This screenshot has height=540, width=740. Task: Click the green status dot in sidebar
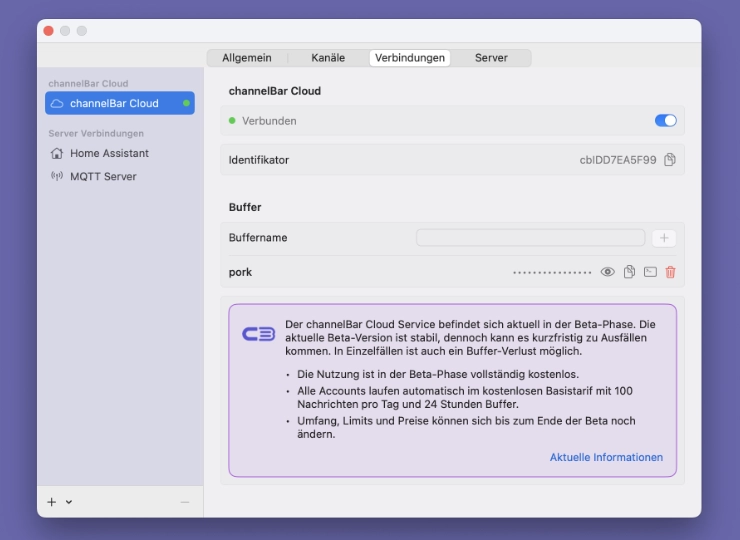coord(186,103)
